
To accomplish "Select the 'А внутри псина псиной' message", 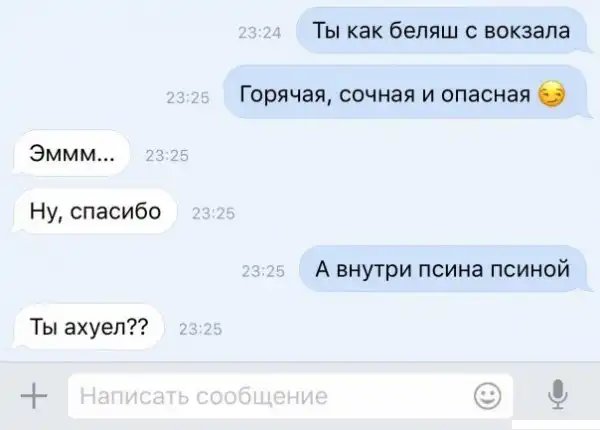I will [x=443, y=269].
